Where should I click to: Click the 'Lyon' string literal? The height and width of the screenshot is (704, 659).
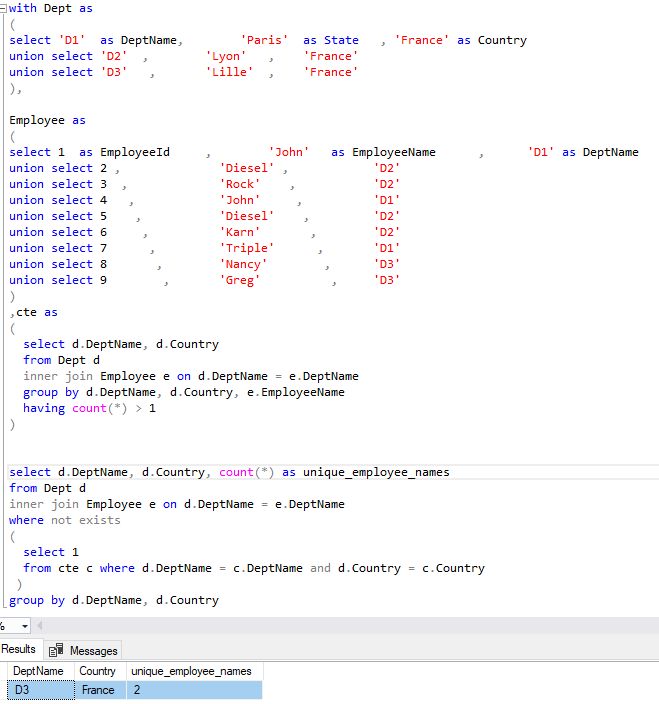pyautogui.click(x=226, y=56)
